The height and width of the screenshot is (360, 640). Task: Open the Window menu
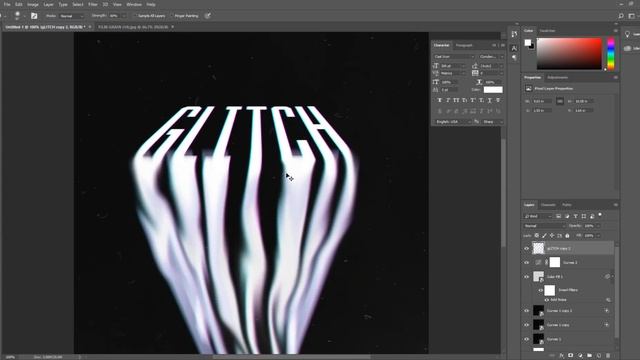tap(134, 4)
